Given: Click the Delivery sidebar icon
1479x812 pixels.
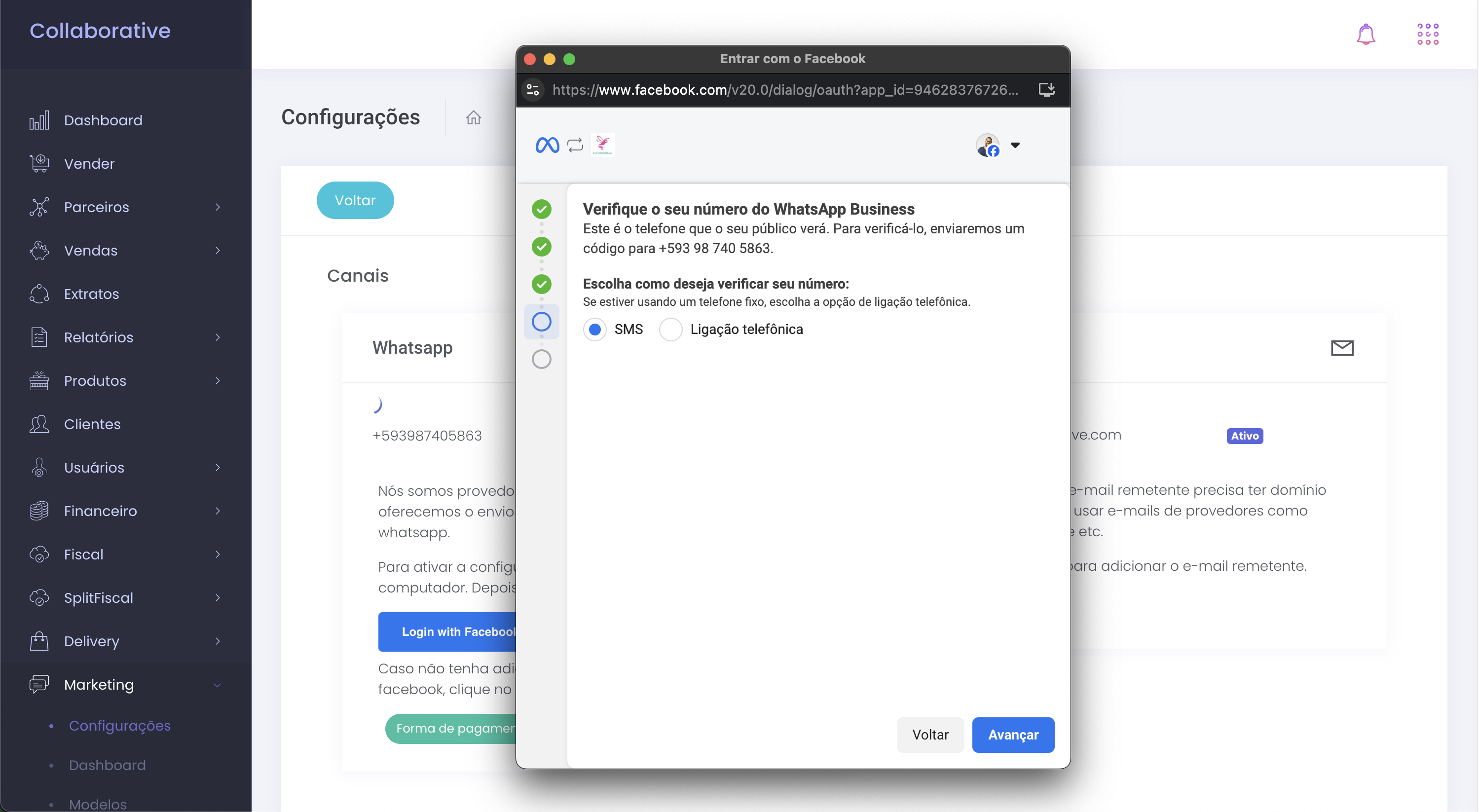Looking at the screenshot, I should coord(39,640).
